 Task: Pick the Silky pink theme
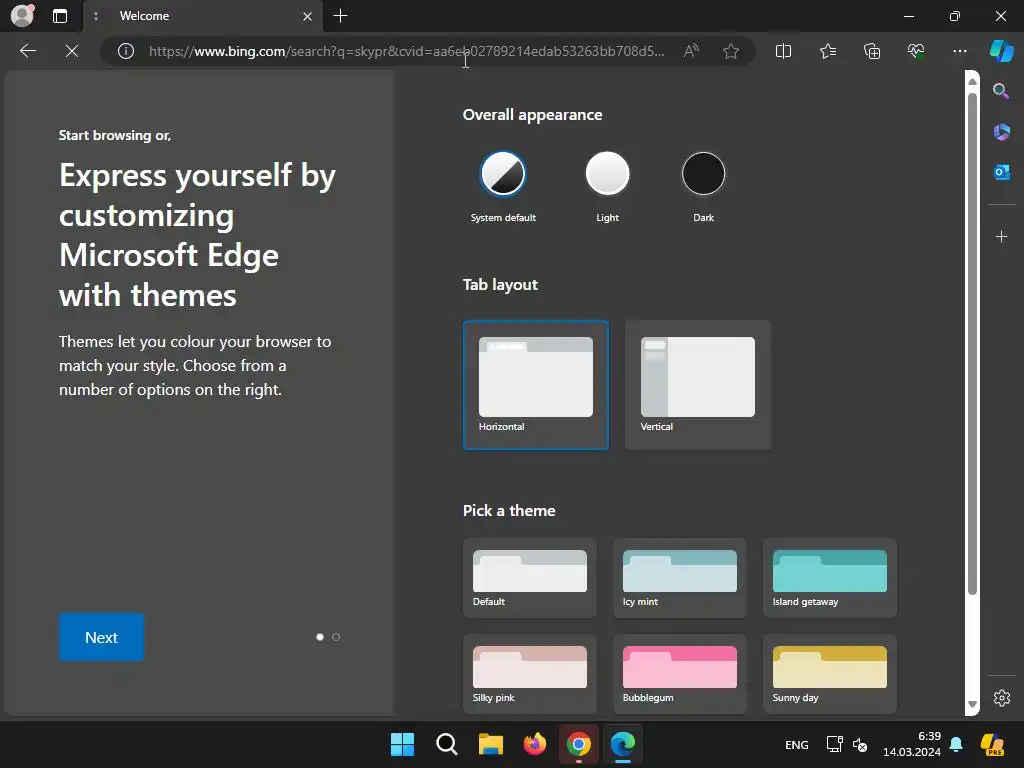pyautogui.click(x=530, y=674)
